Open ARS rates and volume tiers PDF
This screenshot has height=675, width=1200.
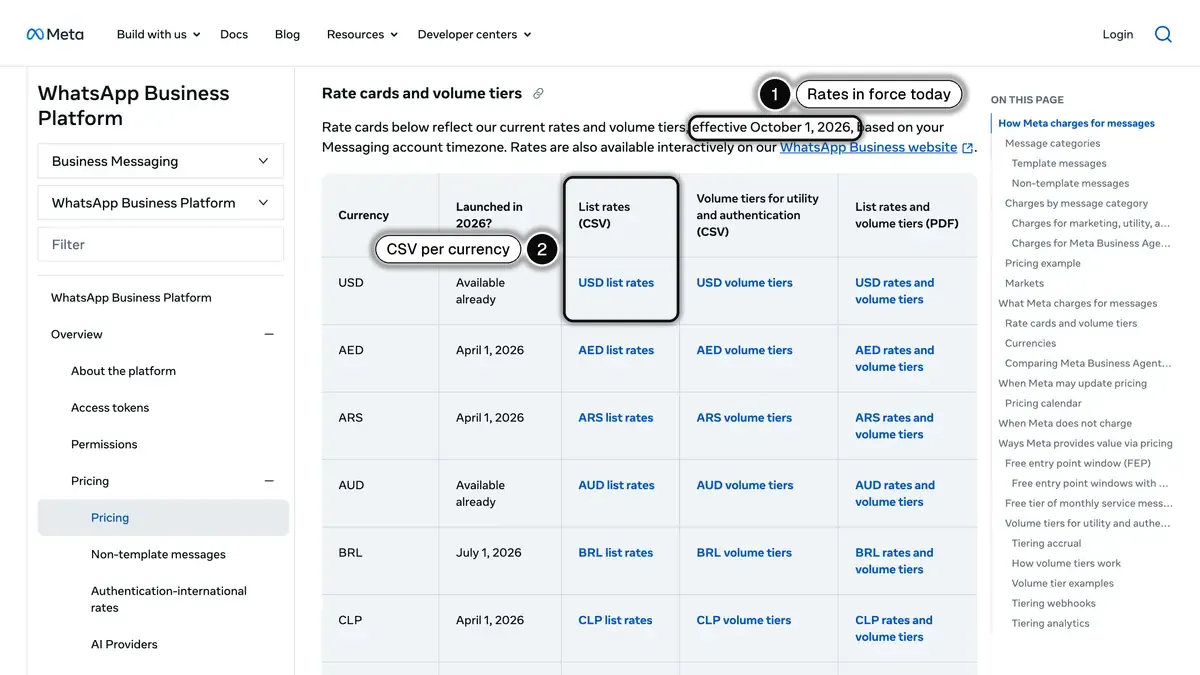tap(894, 426)
